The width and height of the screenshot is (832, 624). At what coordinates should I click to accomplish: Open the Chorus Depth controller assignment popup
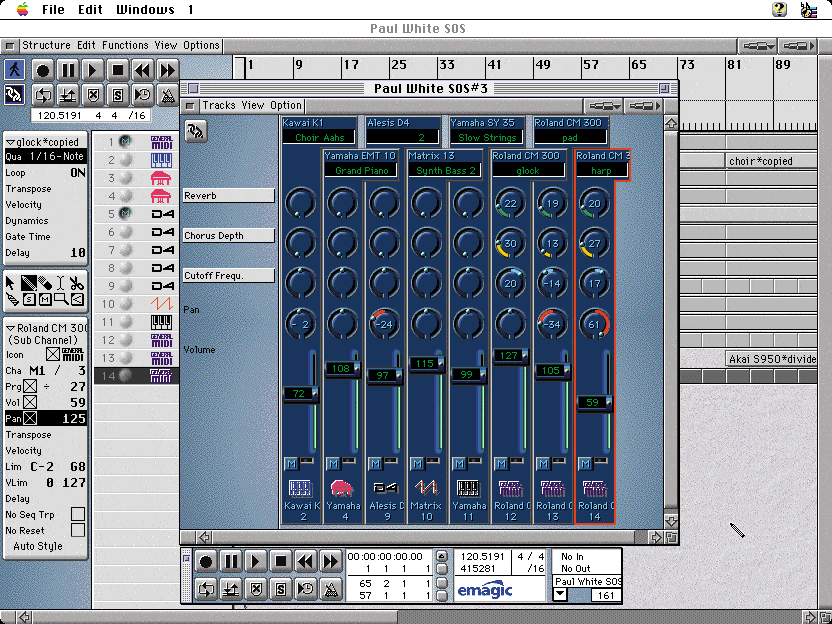229,236
